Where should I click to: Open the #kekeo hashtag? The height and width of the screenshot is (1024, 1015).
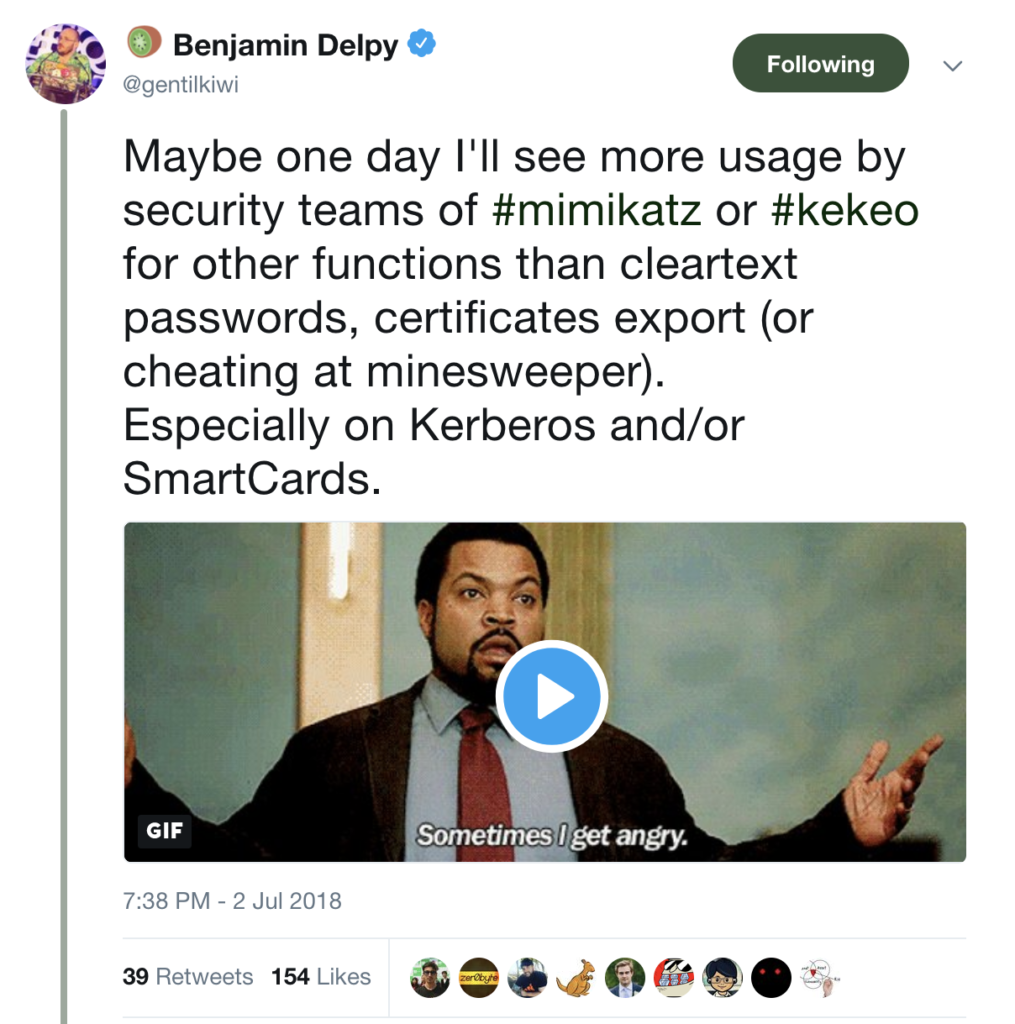[x=843, y=210]
